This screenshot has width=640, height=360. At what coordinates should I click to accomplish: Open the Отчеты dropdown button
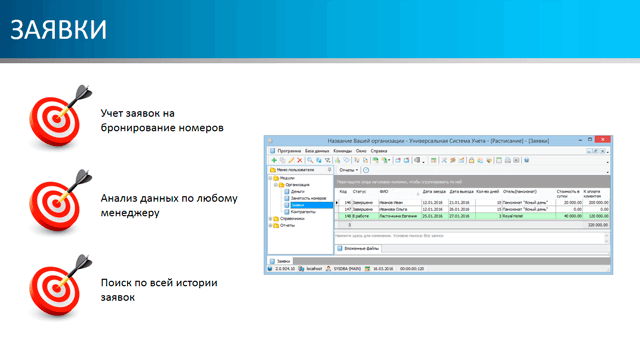(349, 170)
